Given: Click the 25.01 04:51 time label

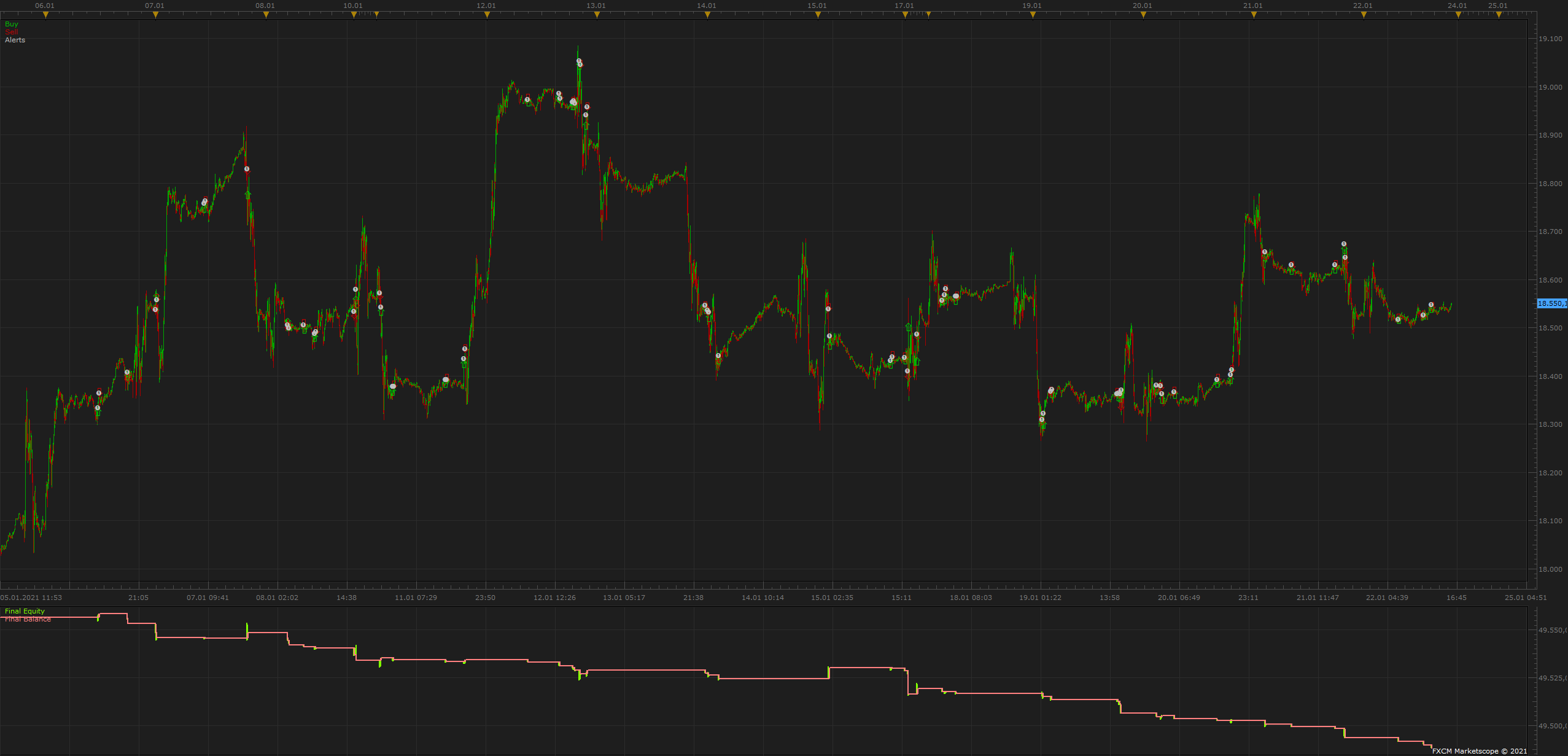Looking at the screenshot, I should click(x=1526, y=598).
